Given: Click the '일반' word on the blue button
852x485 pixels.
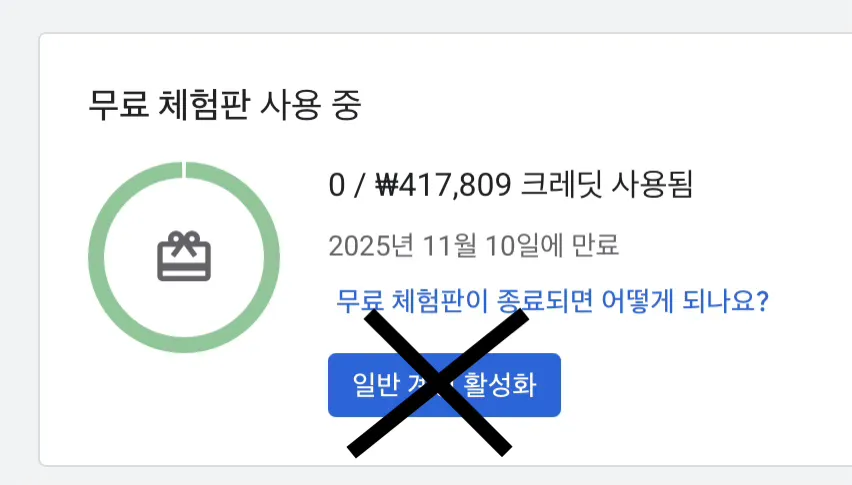Looking at the screenshot, I should click(x=377, y=385).
